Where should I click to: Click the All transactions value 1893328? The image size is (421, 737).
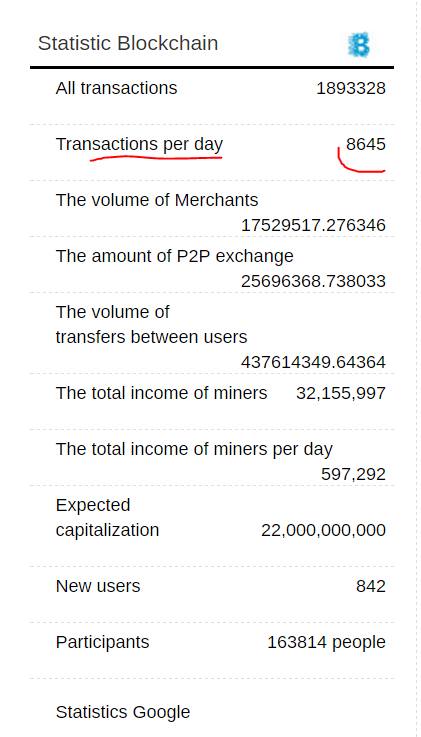pos(351,88)
